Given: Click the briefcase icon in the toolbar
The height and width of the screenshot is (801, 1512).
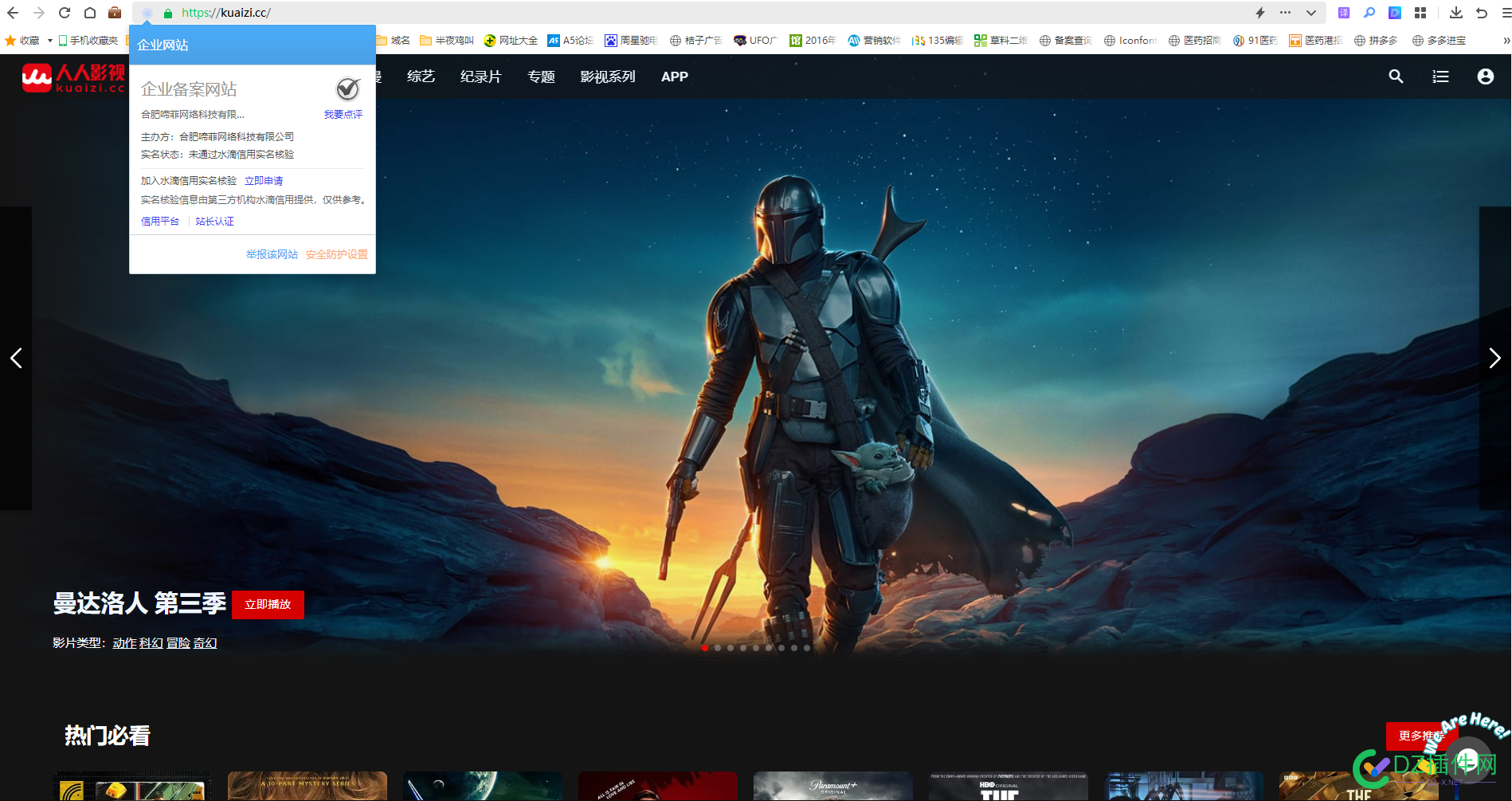Looking at the screenshot, I should tap(115, 13).
